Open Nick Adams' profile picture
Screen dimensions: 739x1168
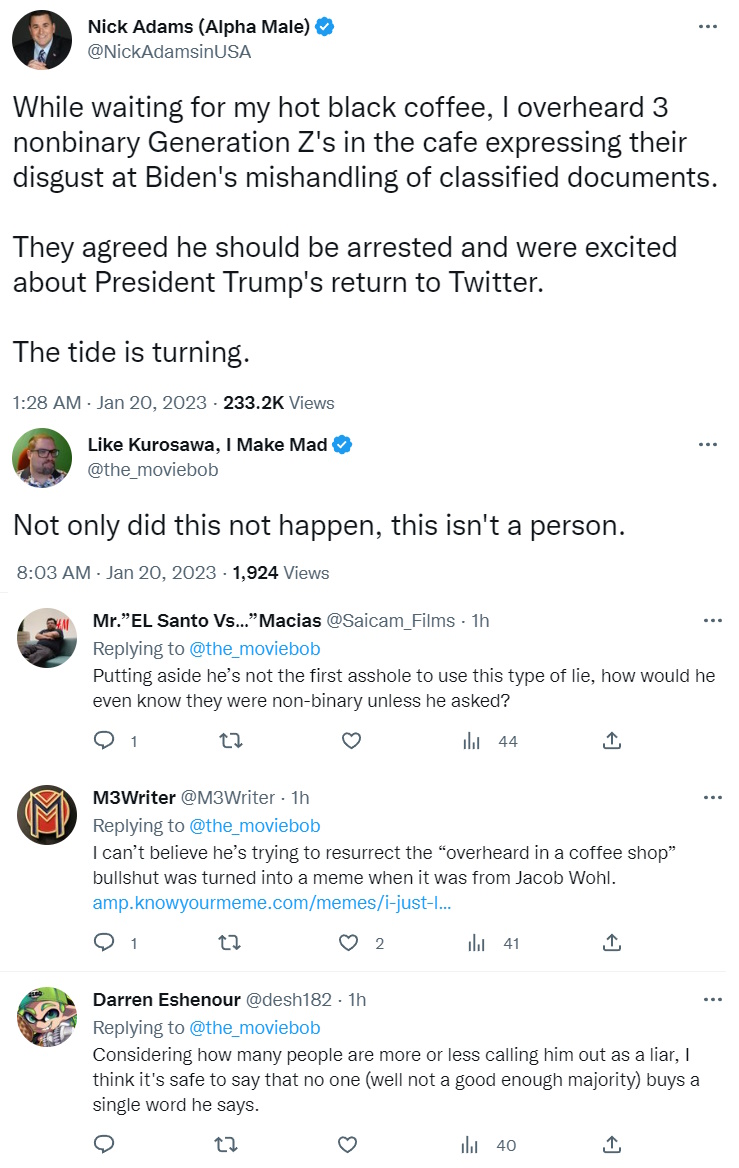click(42, 40)
